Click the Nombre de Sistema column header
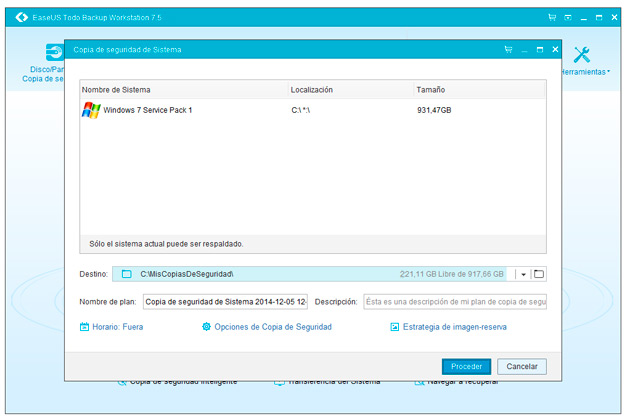The height and width of the screenshot is (419, 625). point(184,90)
